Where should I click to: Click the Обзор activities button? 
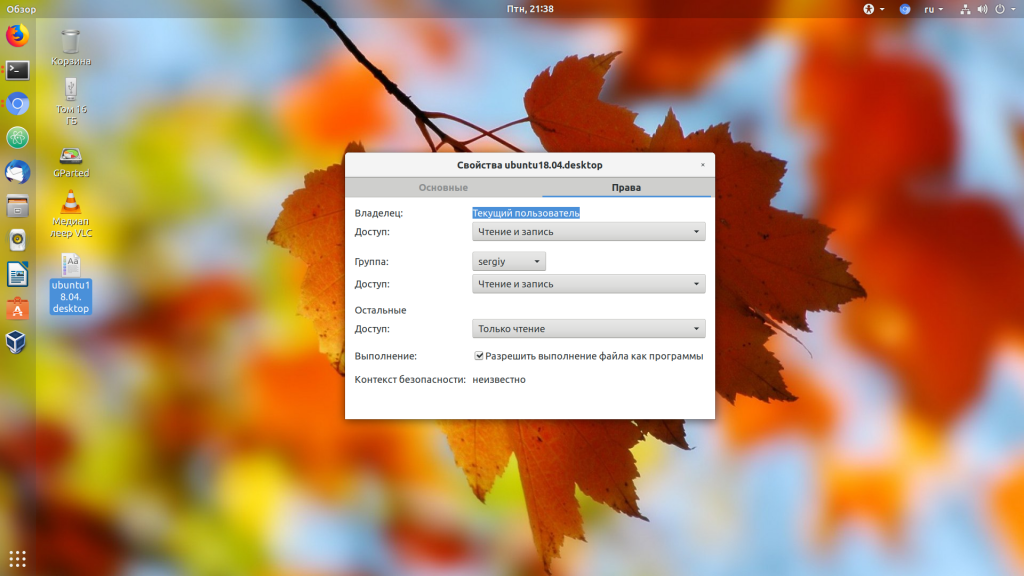pyautogui.click(x=21, y=9)
